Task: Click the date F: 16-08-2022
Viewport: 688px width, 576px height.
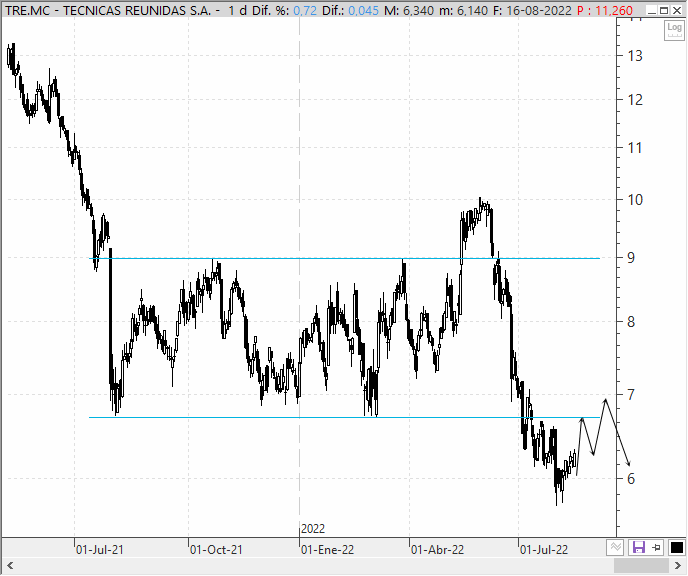Action: click(532, 11)
